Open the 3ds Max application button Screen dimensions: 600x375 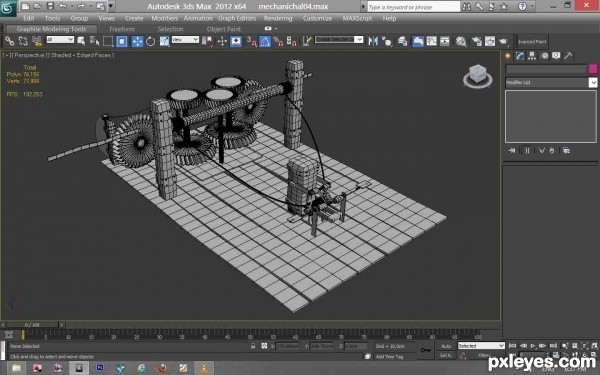tap(7, 8)
